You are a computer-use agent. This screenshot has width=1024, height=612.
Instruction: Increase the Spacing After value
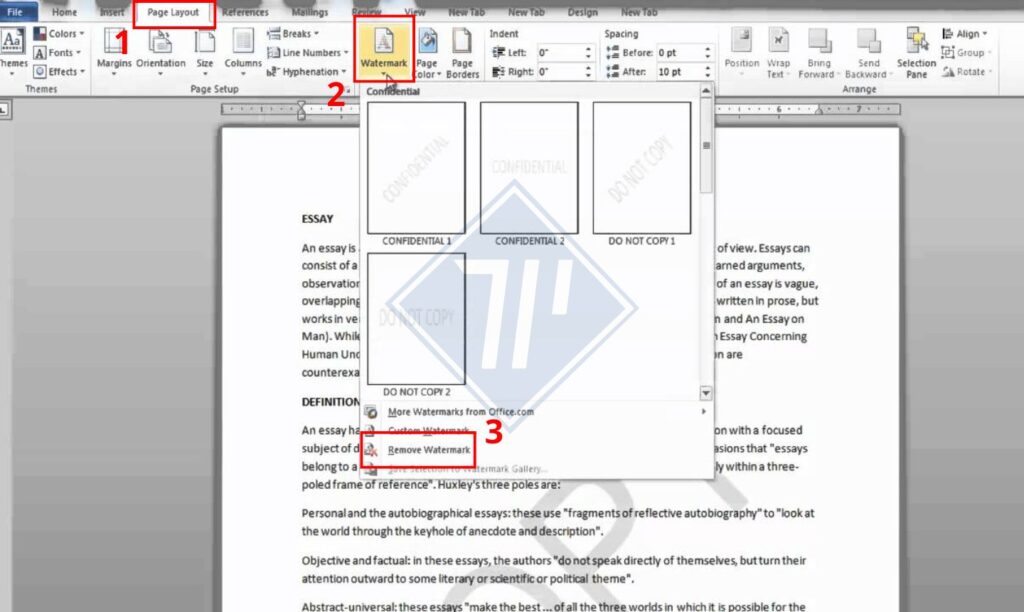708,68
